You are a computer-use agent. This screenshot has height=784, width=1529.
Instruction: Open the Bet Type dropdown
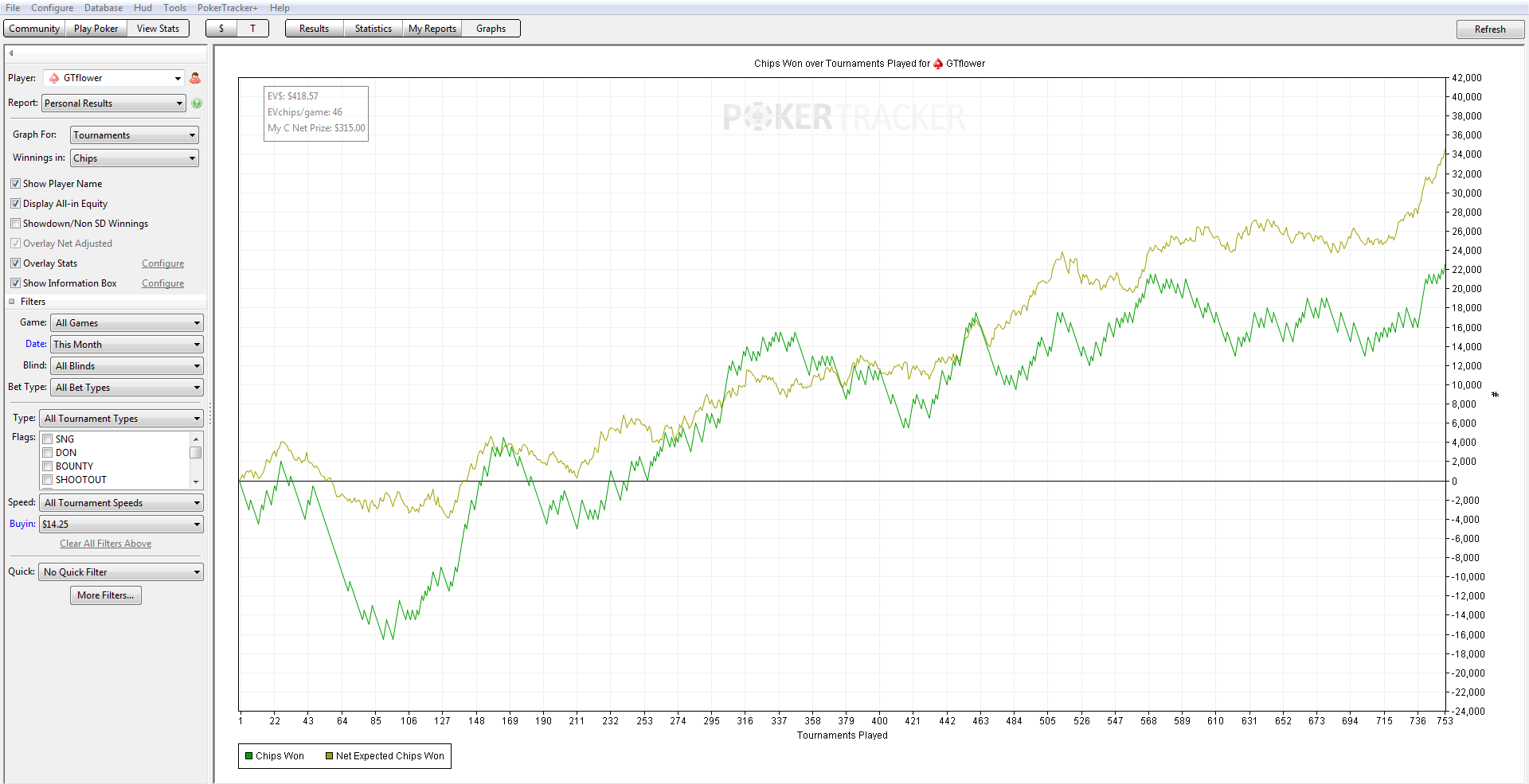point(127,388)
